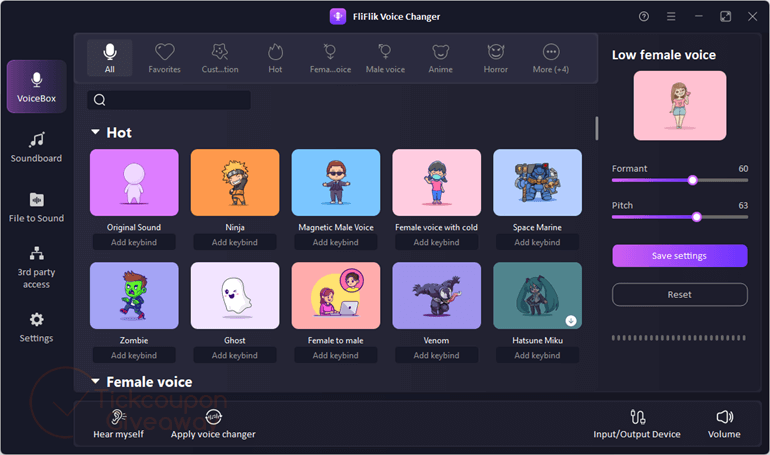Click the audio level meter
Viewport: 770px width, 455px height.
[x=679, y=338]
